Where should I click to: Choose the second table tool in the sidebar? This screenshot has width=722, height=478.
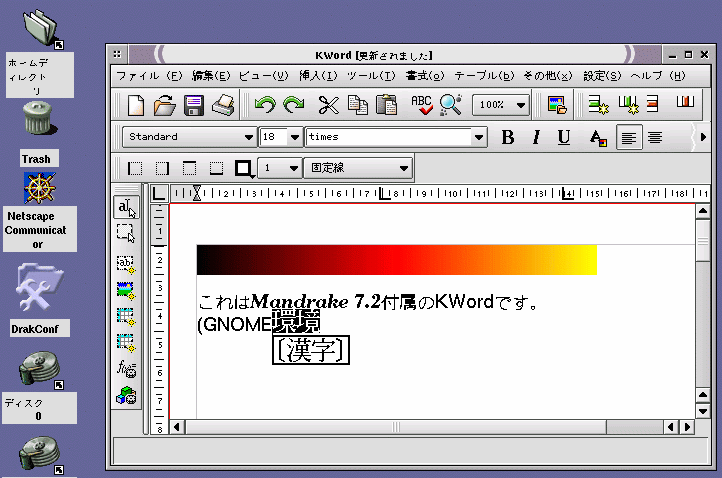[x=125, y=343]
